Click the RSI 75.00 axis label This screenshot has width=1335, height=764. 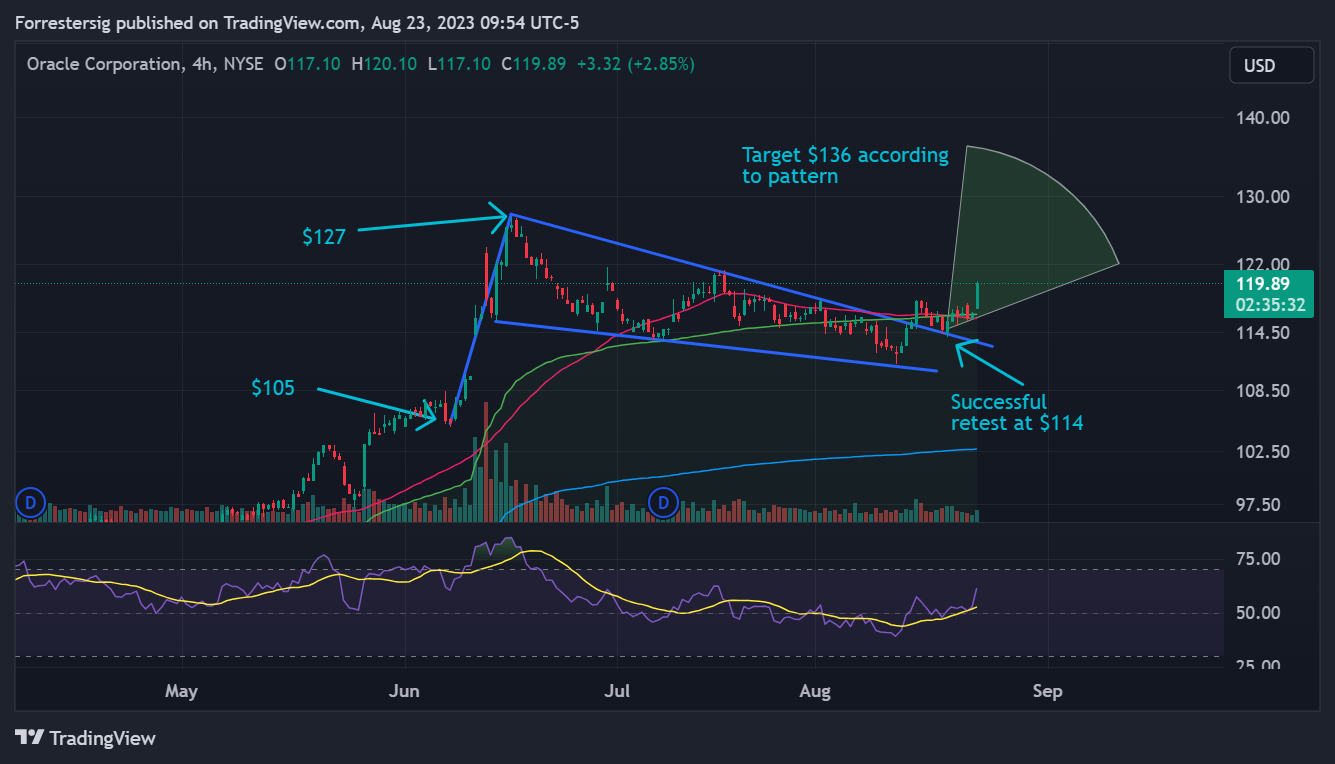(x=1259, y=558)
